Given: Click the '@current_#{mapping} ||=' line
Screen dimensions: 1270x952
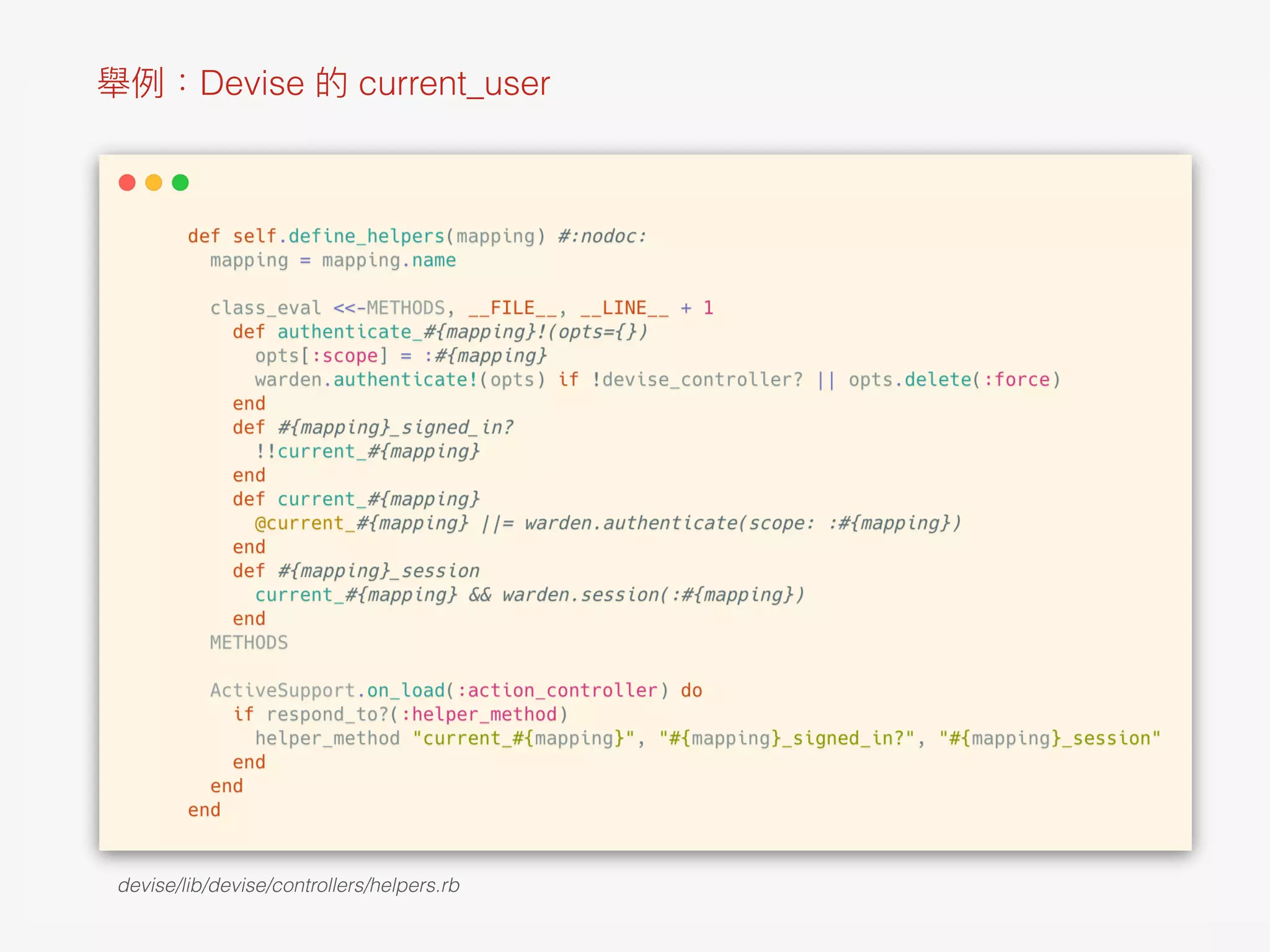Looking at the screenshot, I should [608, 523].
